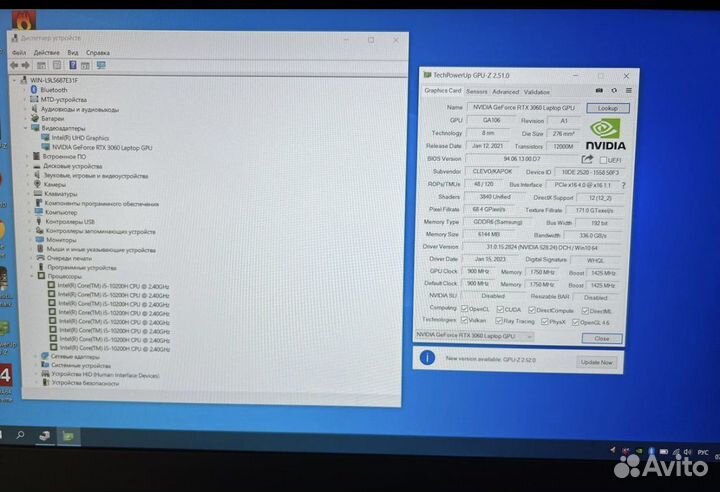Select the Bluetooth icon in device tree
This screenshot has width=720, height=492.
pos(34,90)
